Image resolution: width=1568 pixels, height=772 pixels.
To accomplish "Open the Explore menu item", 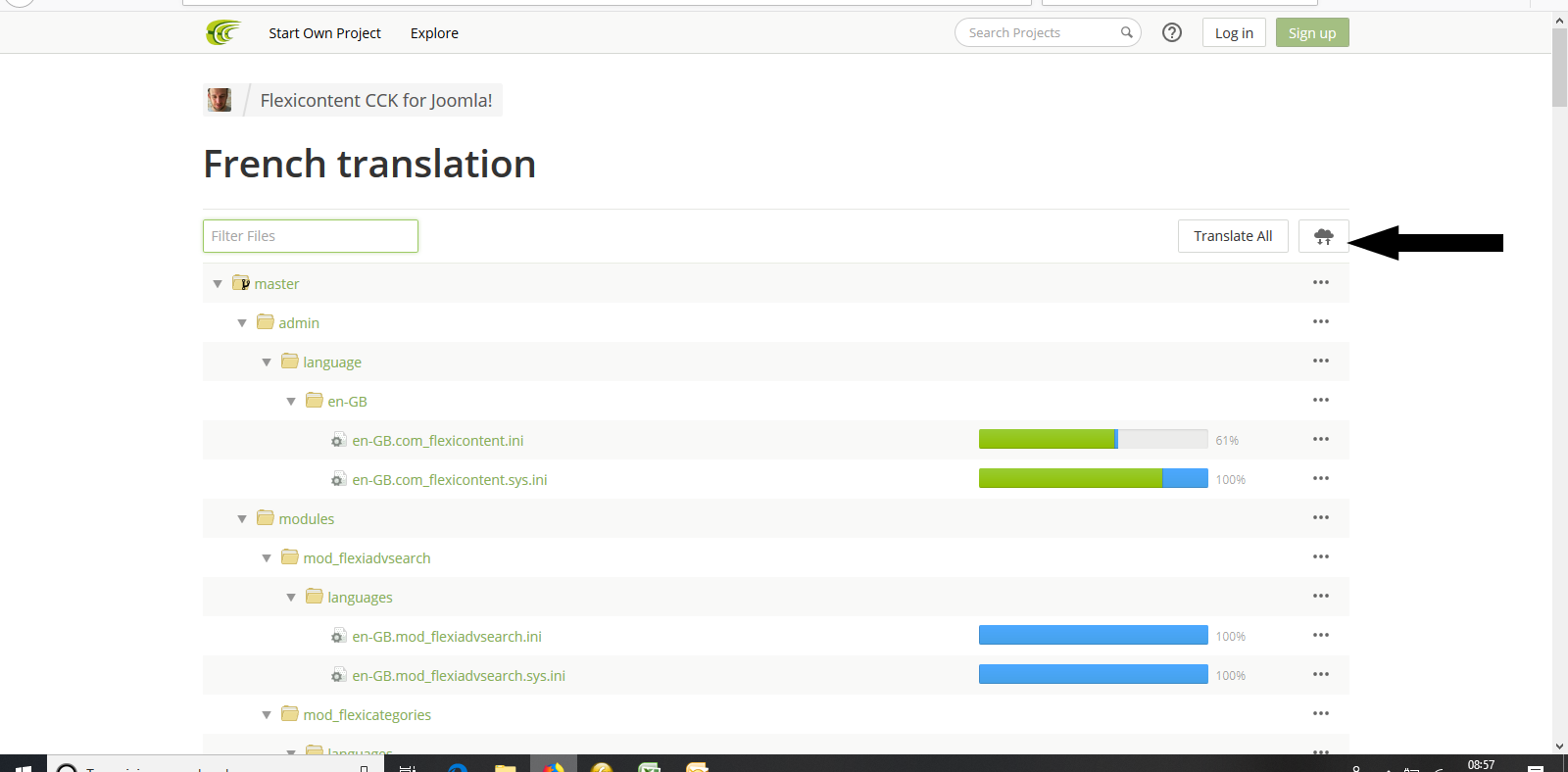I will (x=434, y=33).
